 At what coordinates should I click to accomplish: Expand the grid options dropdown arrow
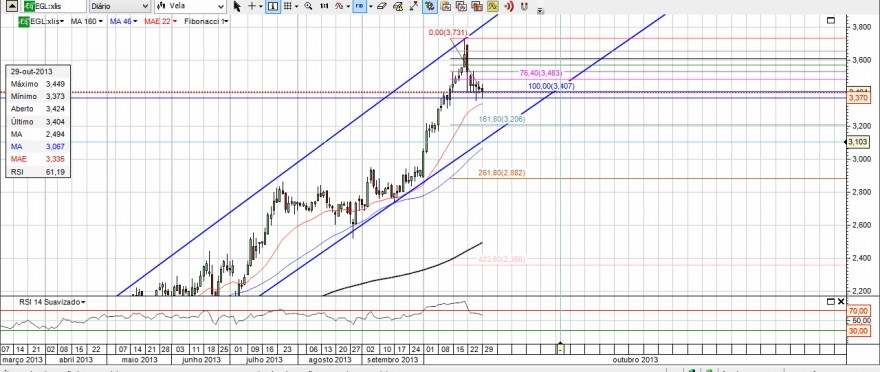[x=297, y=7]
